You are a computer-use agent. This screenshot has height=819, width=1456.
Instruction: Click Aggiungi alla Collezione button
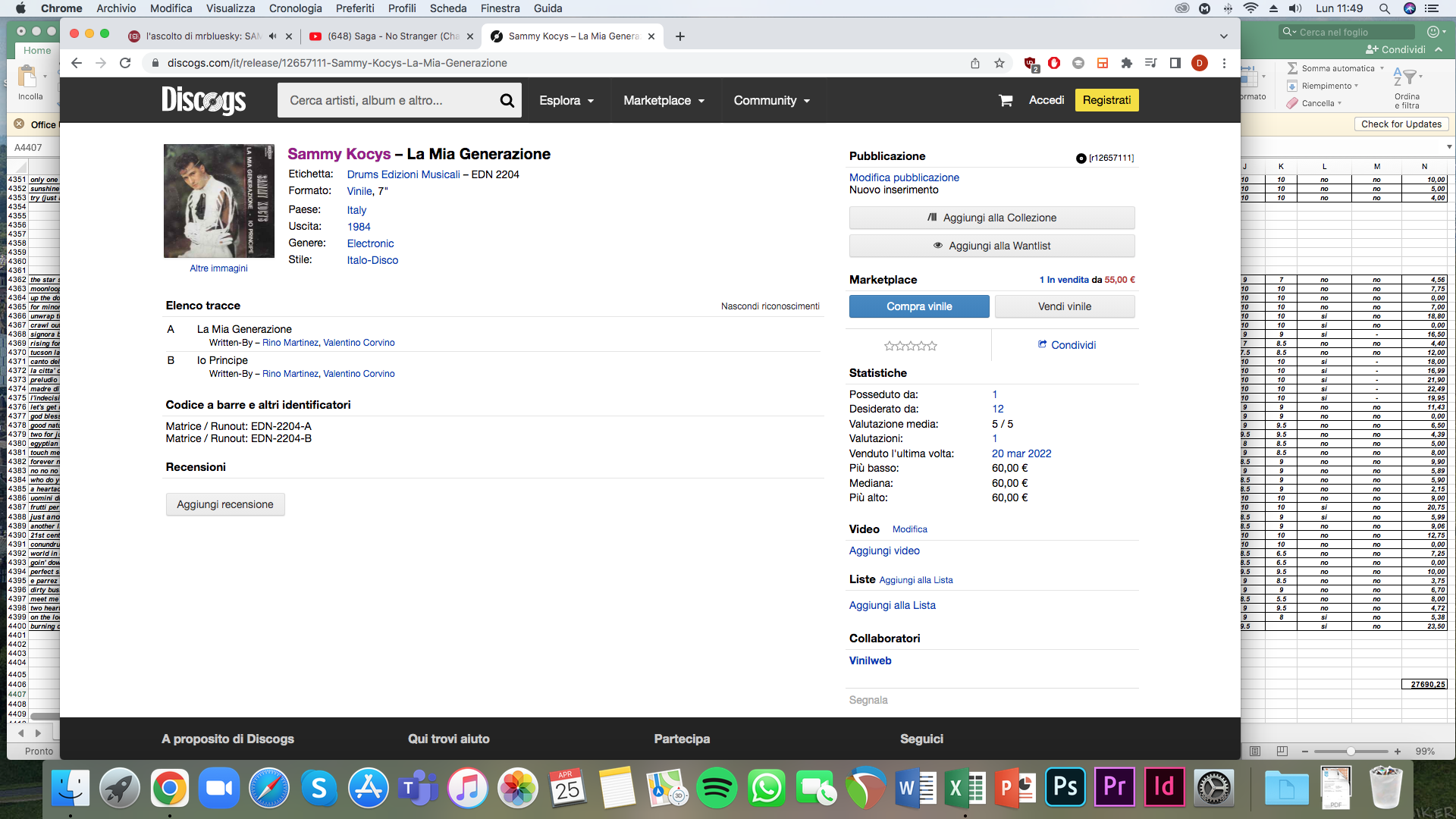coord(992,218)
